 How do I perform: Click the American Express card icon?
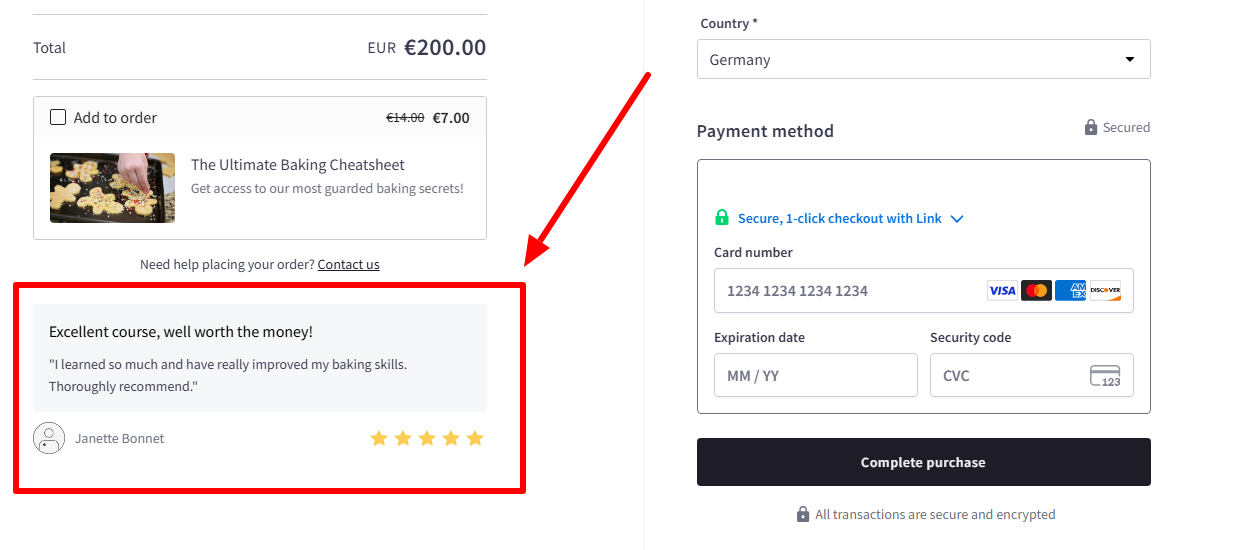1071,291
